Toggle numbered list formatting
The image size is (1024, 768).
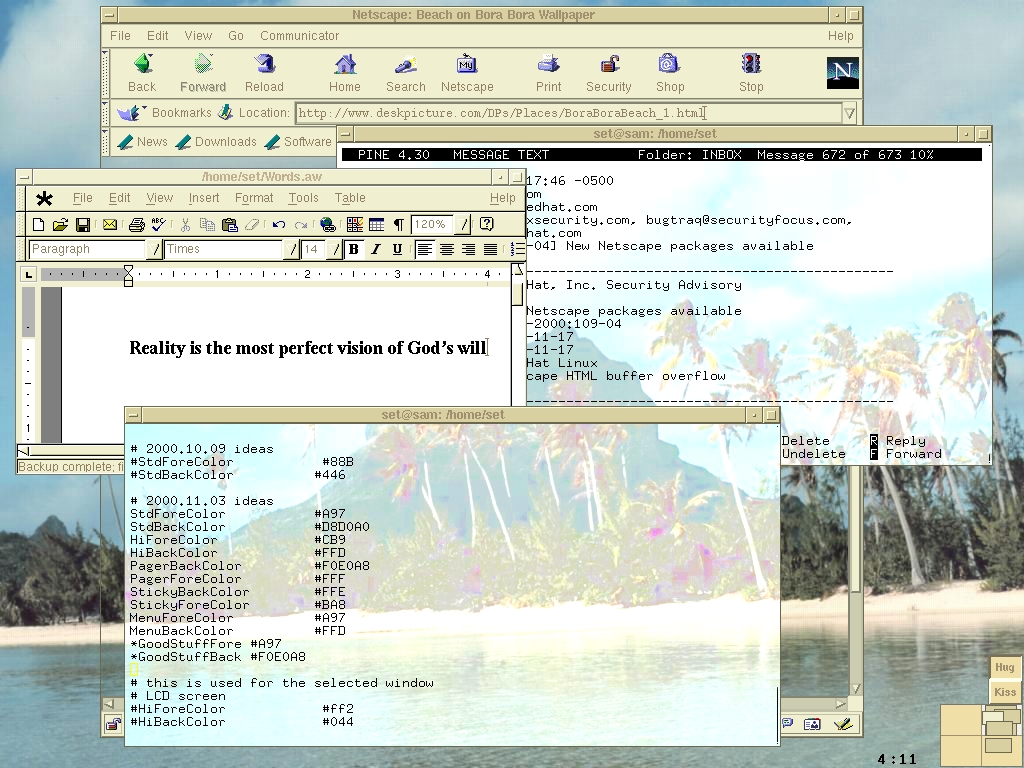pos(517,249)
